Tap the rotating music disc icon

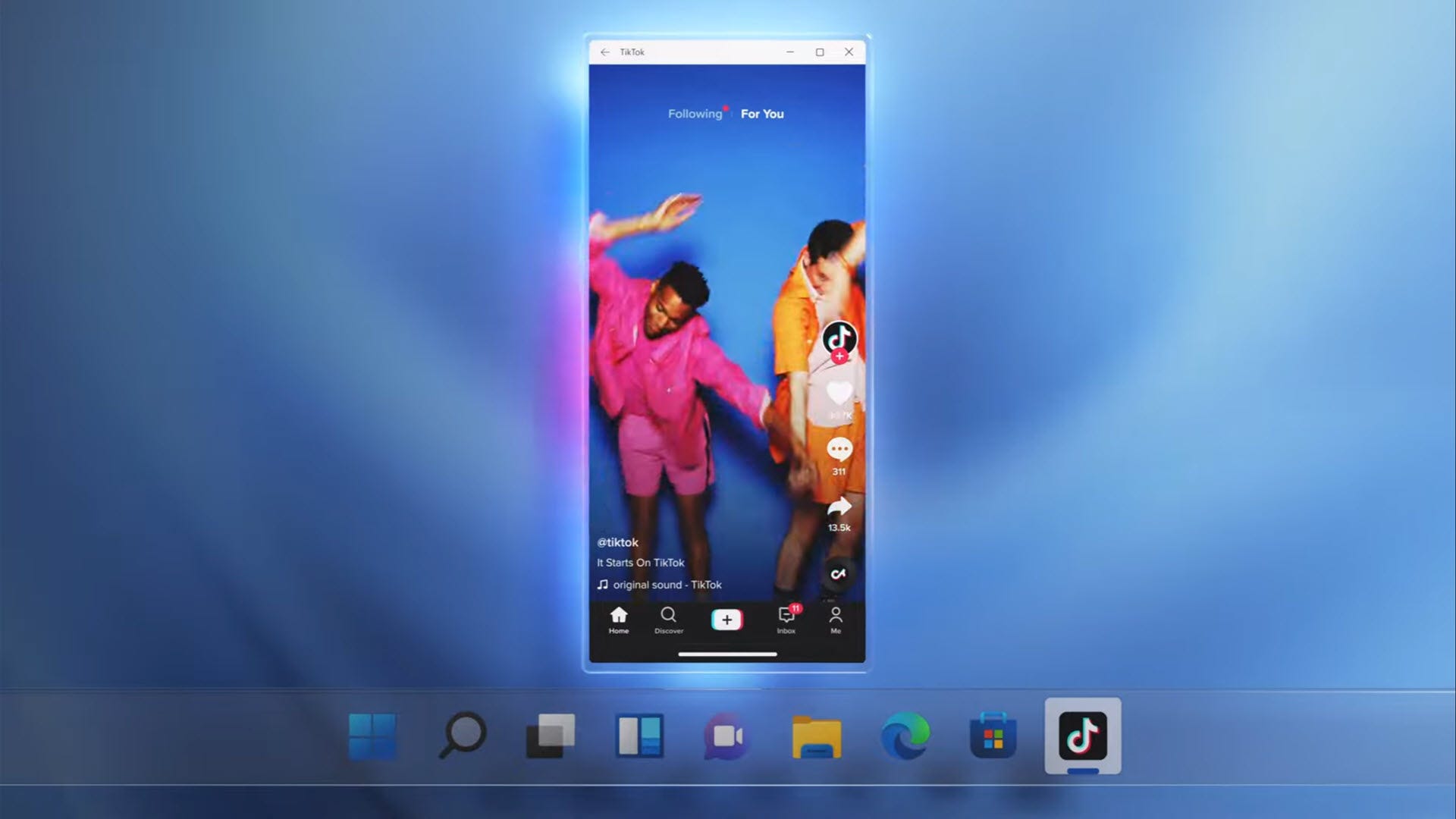(x=837, y=573)
